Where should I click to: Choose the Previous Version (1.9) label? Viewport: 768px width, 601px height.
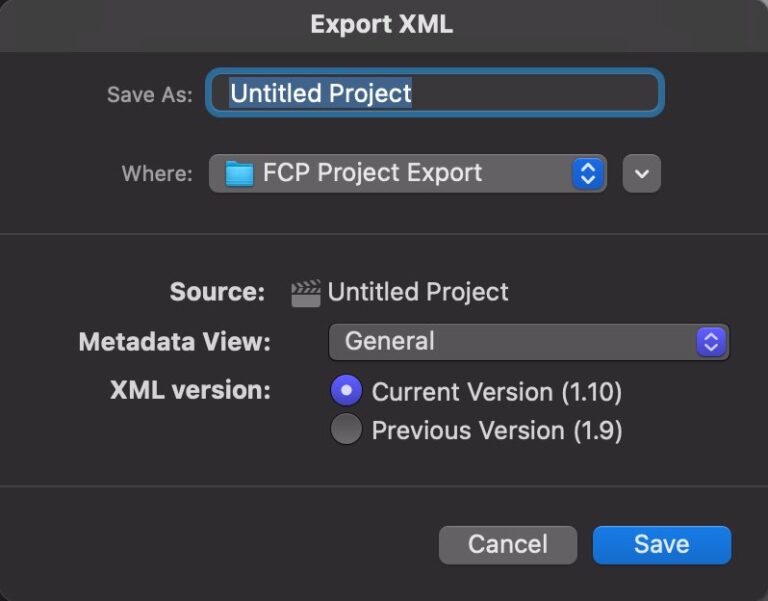coord(497,431)
